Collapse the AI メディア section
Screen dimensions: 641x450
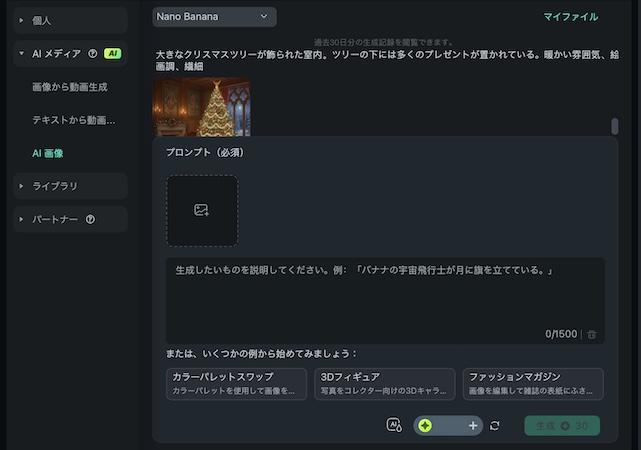click(22, 54)
